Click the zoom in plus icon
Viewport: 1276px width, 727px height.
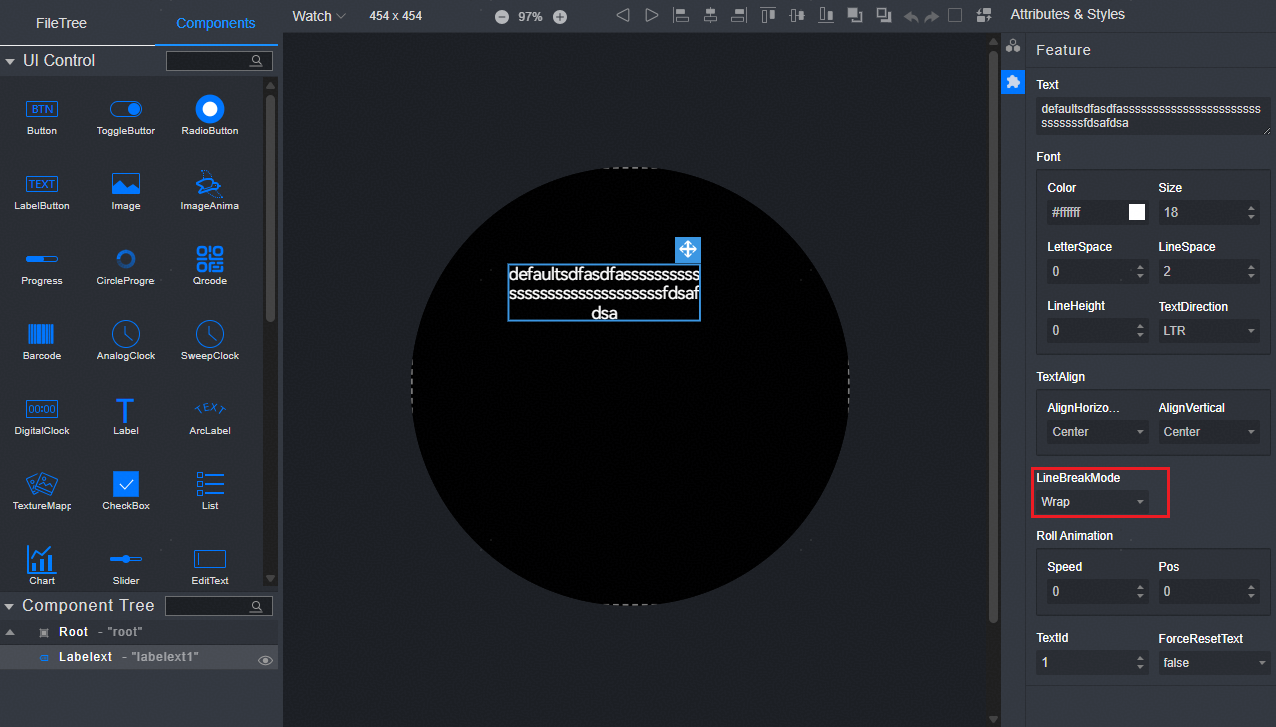(x=560, y=17)
